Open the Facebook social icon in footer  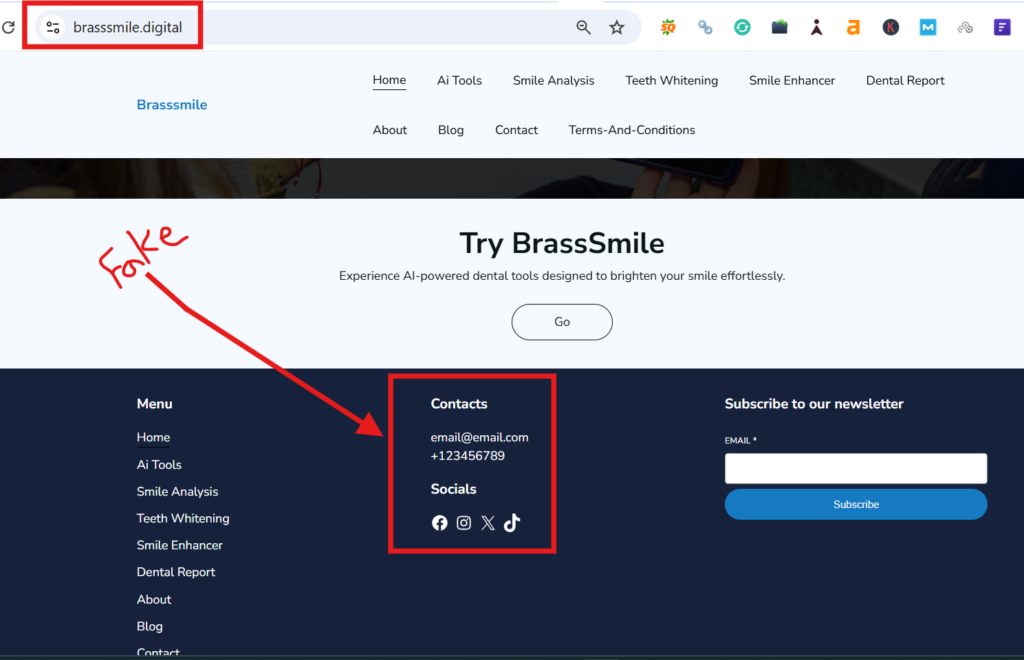pos(440,523)
